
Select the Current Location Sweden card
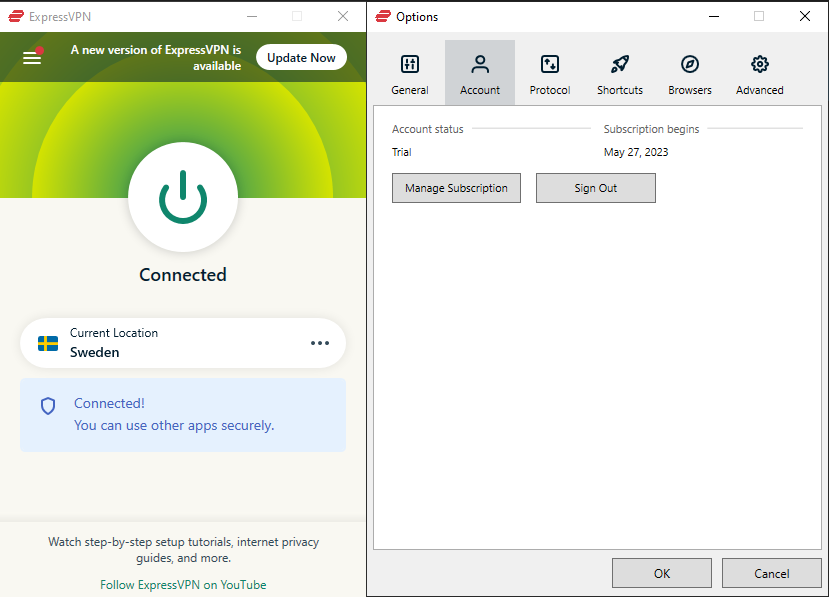pos(183,343)
